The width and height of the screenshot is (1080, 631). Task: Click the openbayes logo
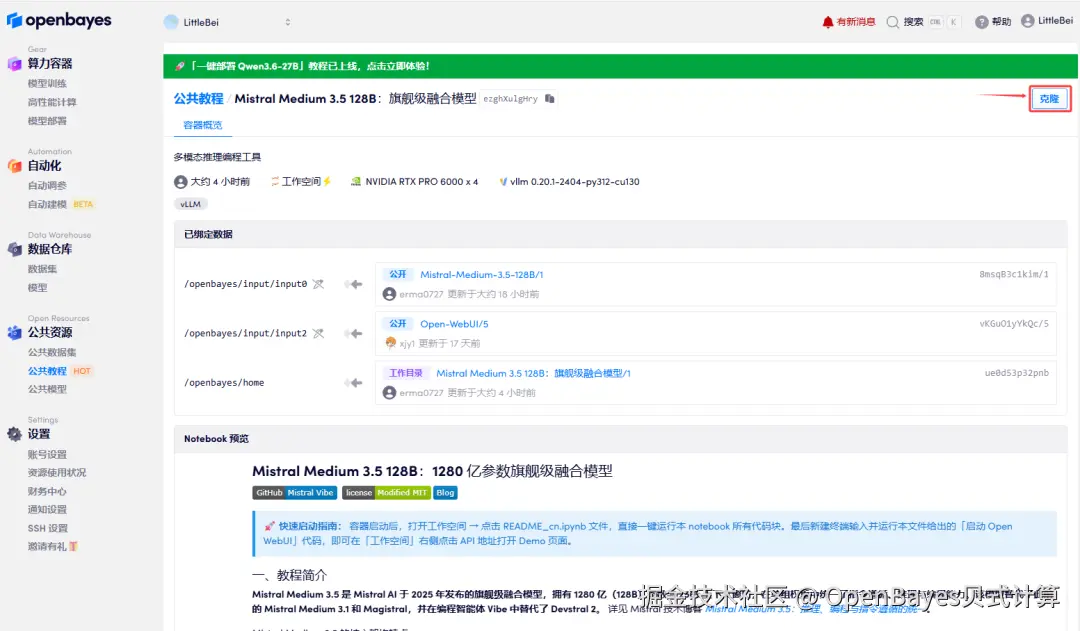59,21
